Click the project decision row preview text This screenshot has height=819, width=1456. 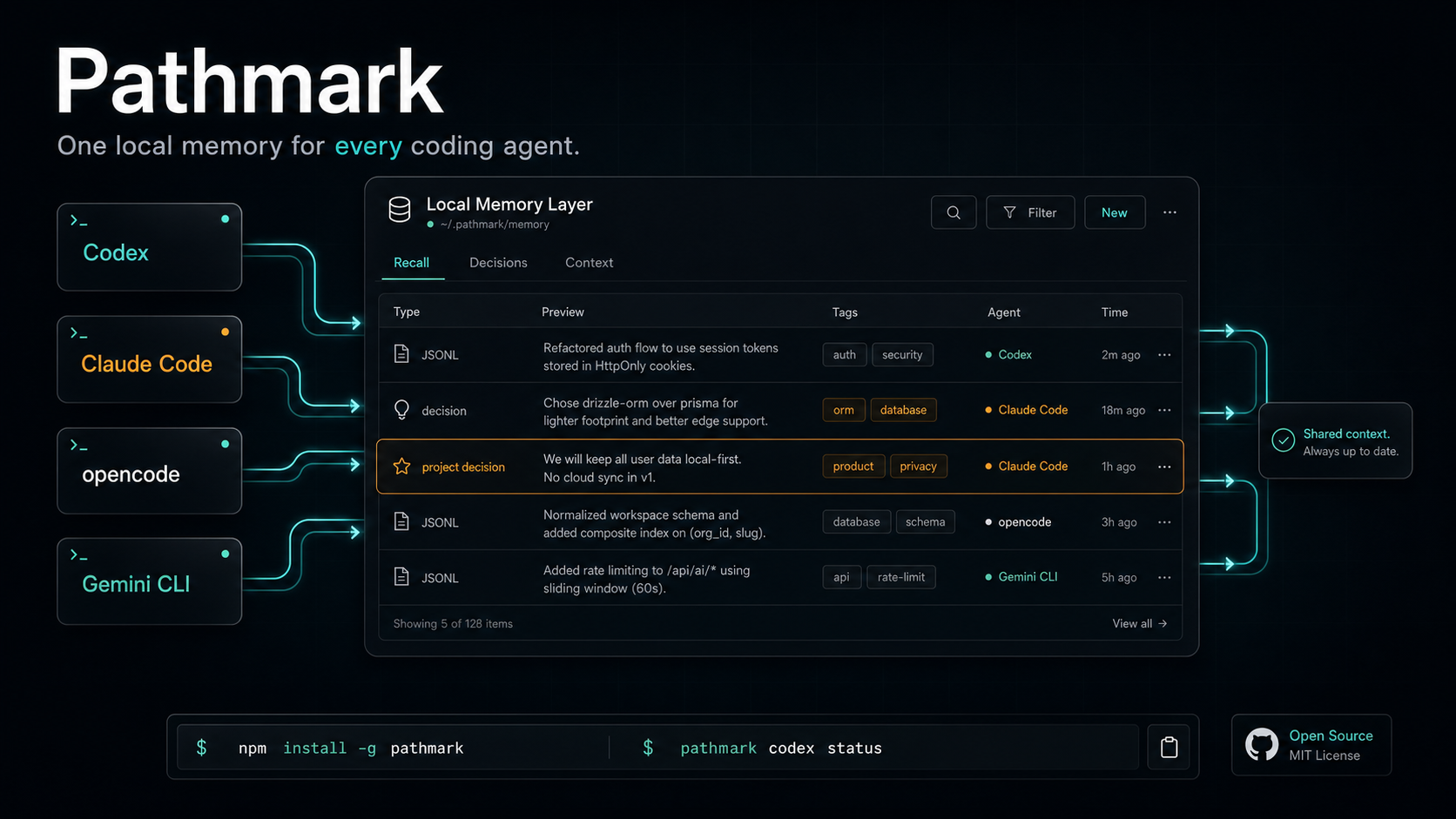pos(643,468)
